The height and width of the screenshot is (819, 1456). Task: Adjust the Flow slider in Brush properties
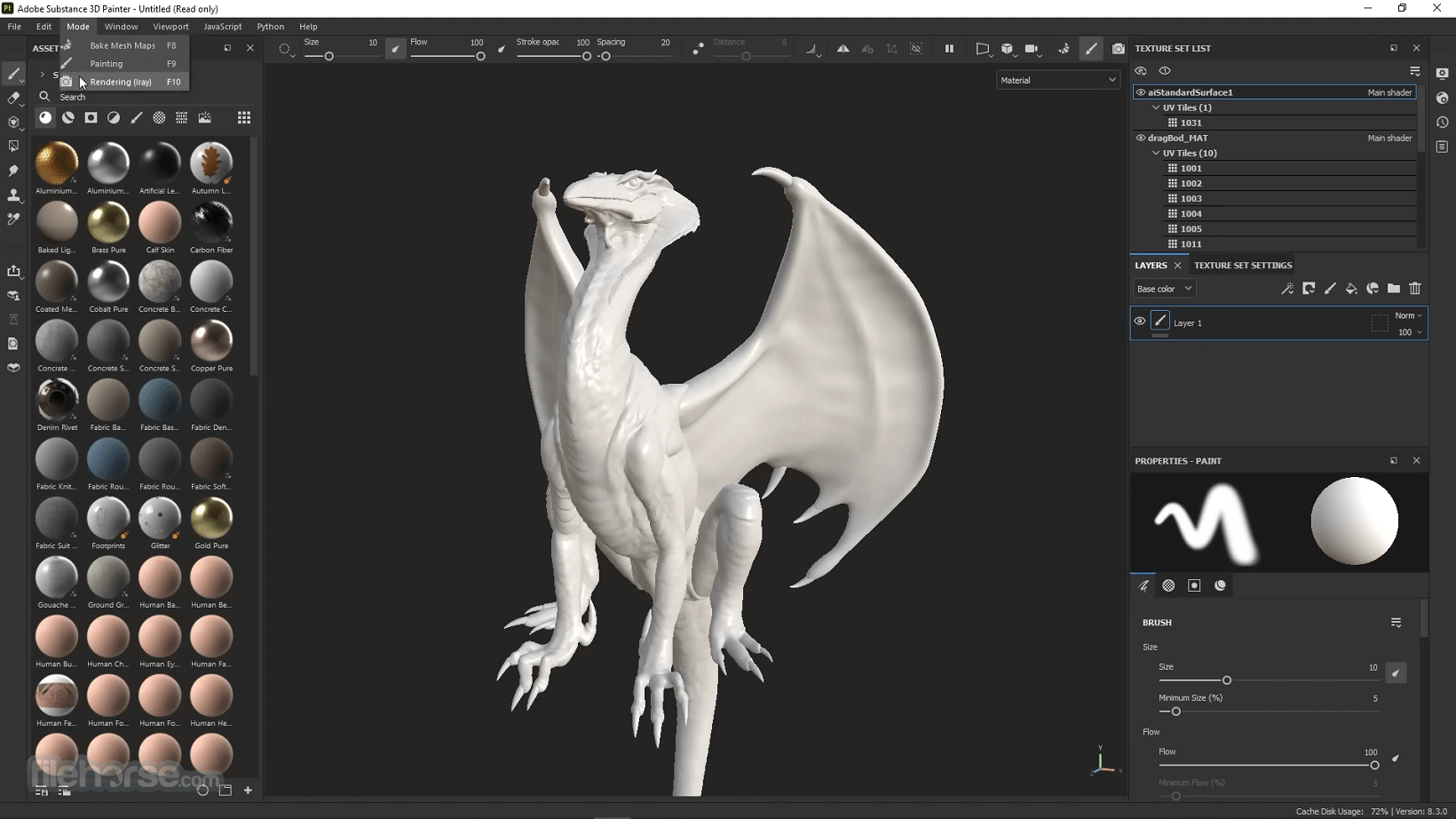click(1268, 765)
